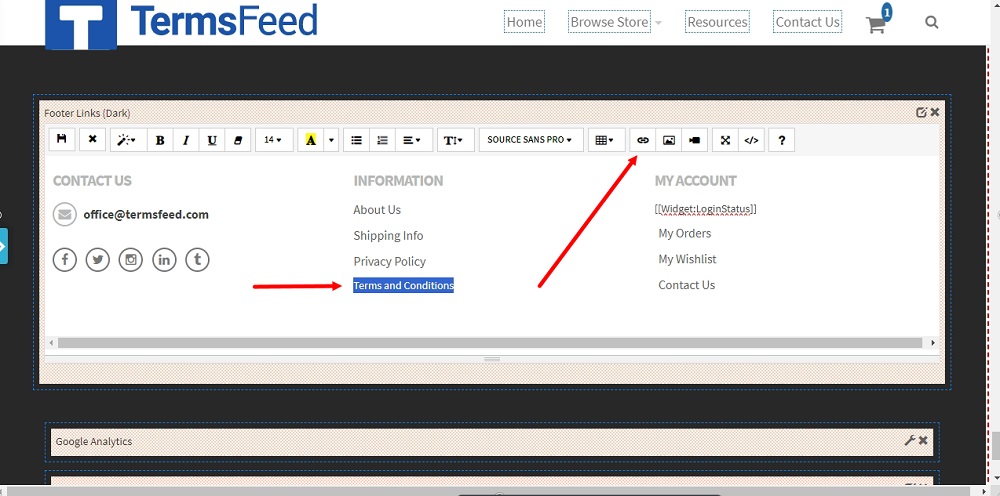Click the editor resize grip handle
The height and width of the screenshot is (496, 1000).
point(492,360)
